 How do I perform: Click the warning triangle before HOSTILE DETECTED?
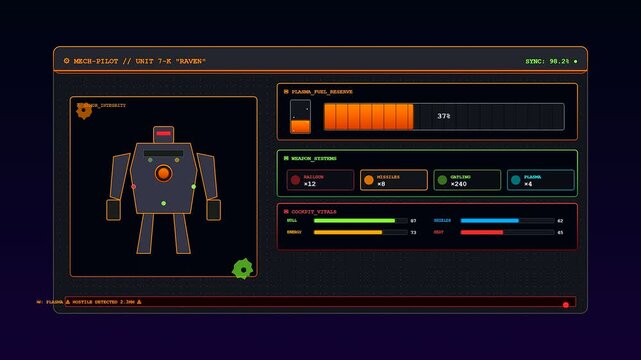68,302
